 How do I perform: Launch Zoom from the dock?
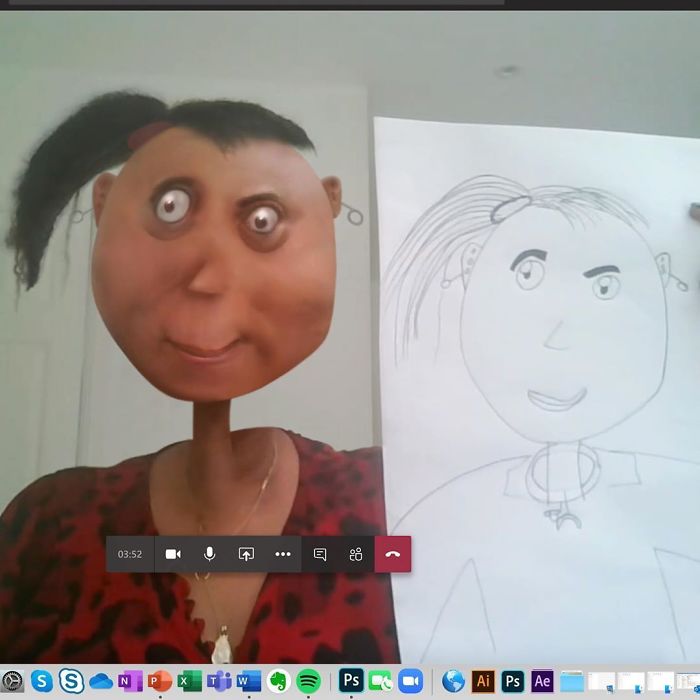coord(410,681)
